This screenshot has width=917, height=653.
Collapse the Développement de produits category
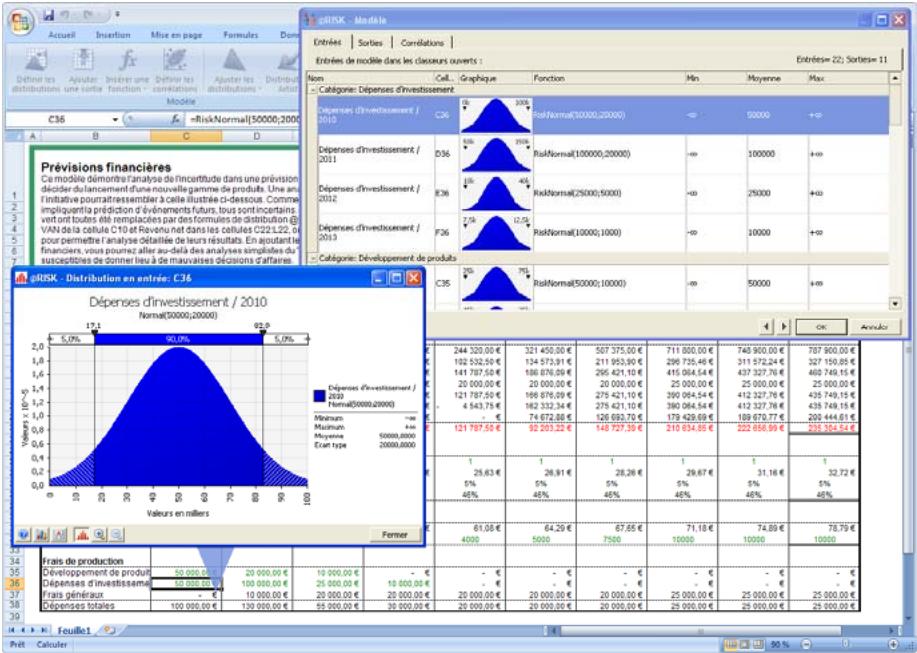point(311,258)
